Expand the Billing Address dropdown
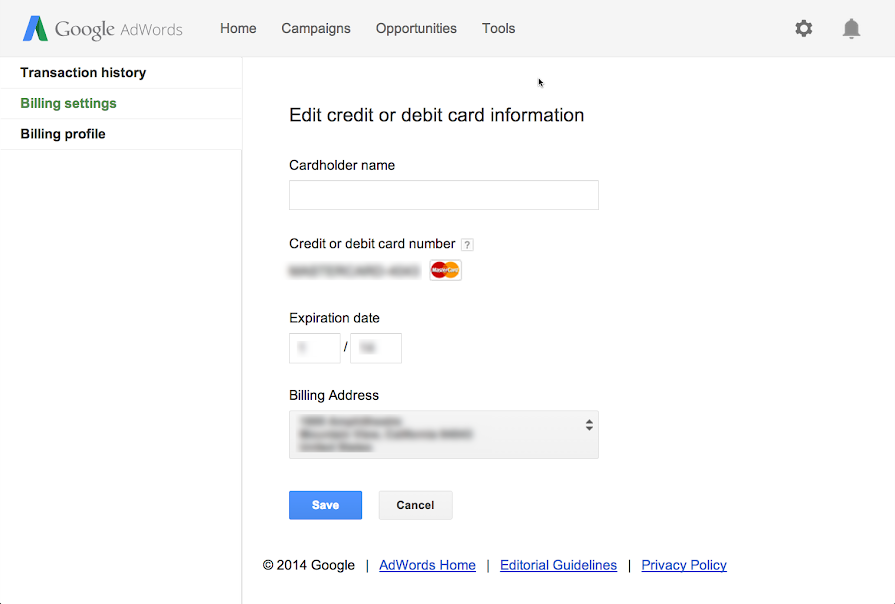This screenshot has width=895, height=604. click(443, 434)
